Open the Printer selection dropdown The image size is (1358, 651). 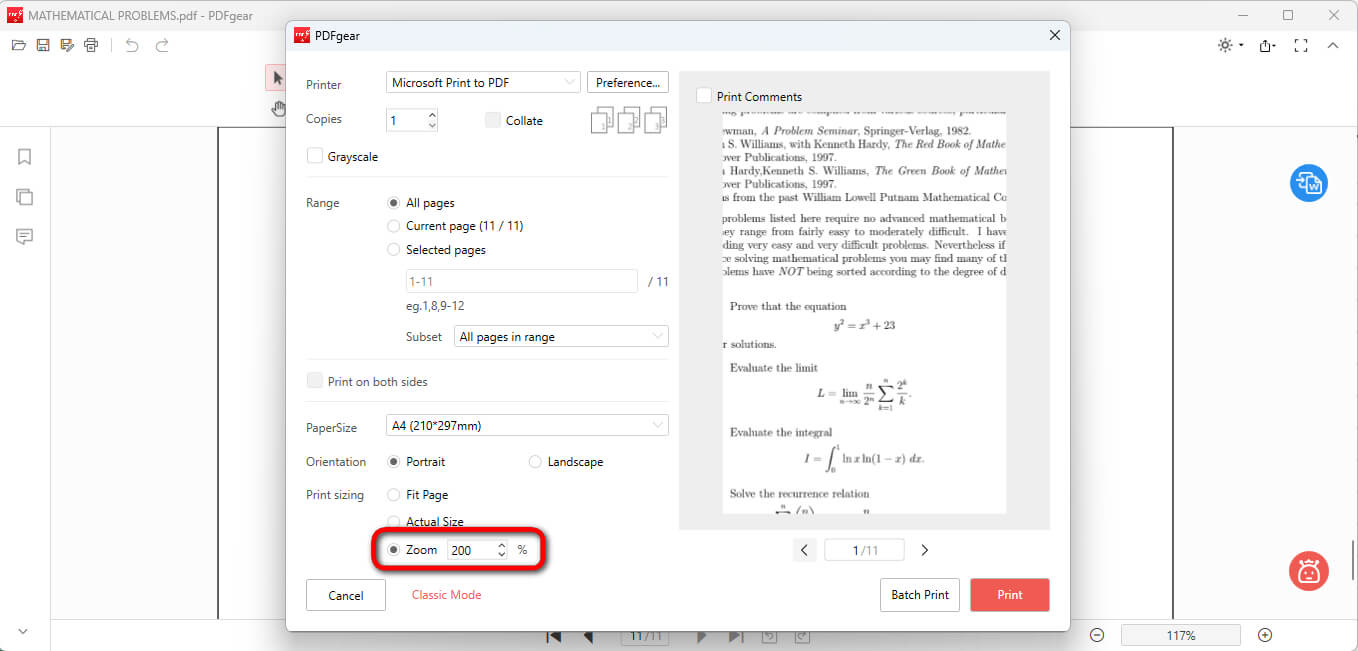pyautogui.click(x=483, y=83)
